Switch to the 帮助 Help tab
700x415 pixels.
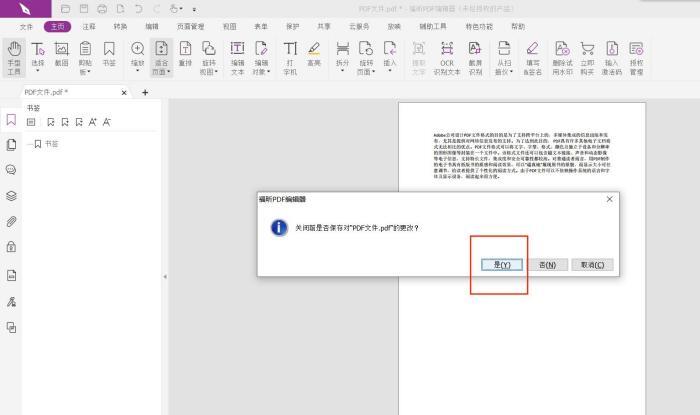click(518, 27)
